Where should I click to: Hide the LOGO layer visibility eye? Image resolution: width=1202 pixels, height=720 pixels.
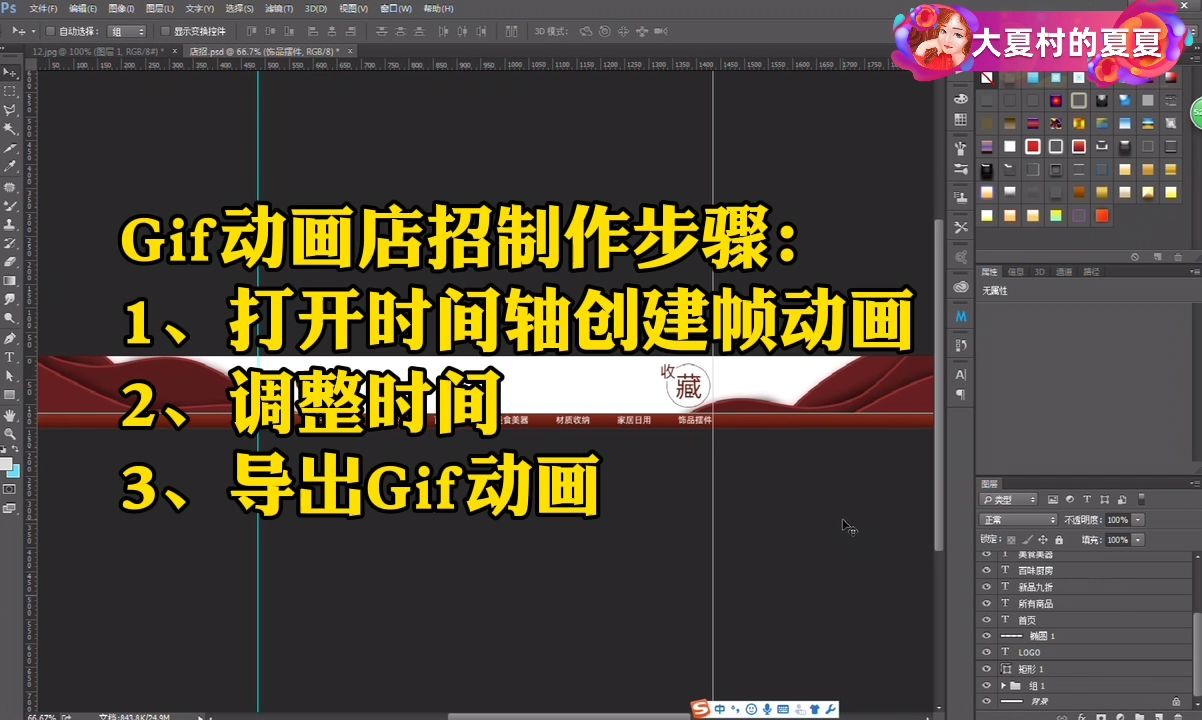point(986,652)
